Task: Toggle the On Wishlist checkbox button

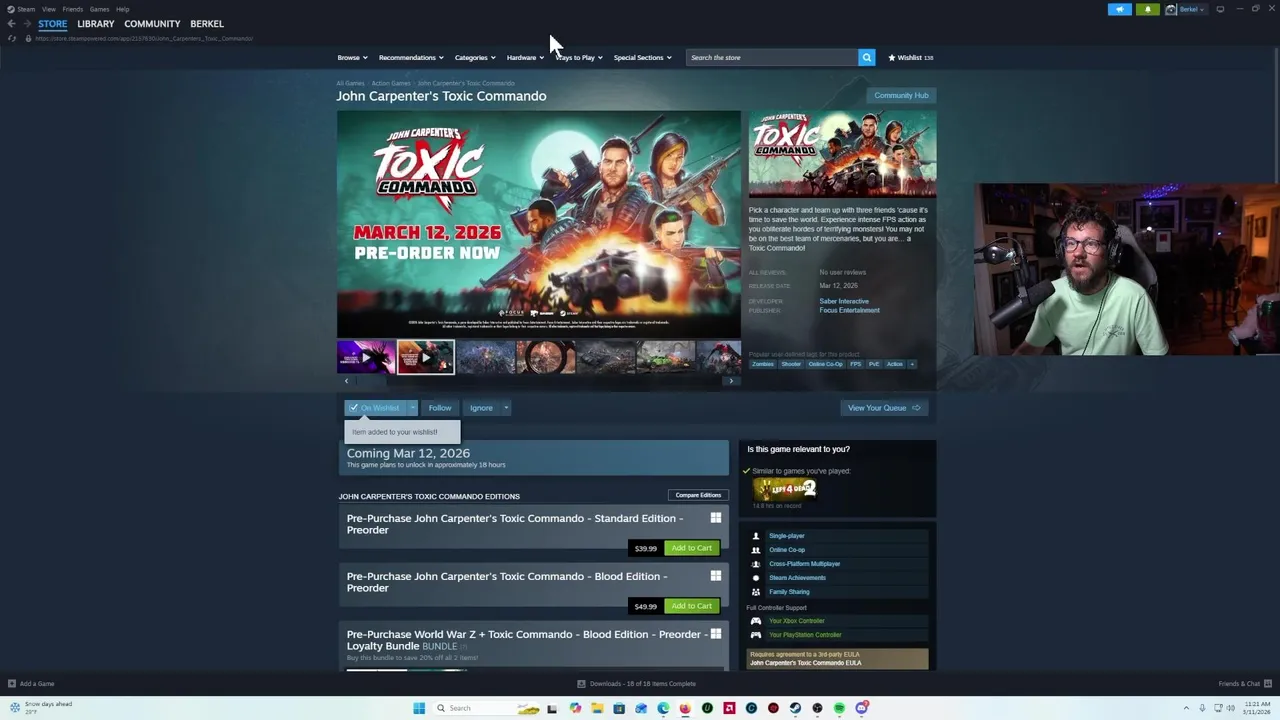Action: click(x=376, y=408)
